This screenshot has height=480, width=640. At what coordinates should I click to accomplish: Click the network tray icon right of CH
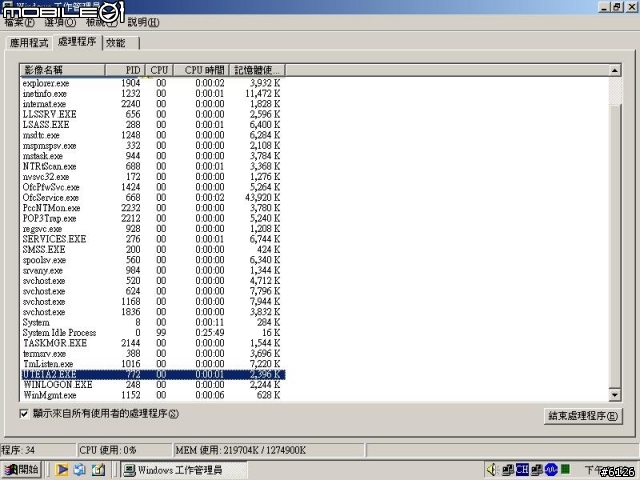point(536,470)
